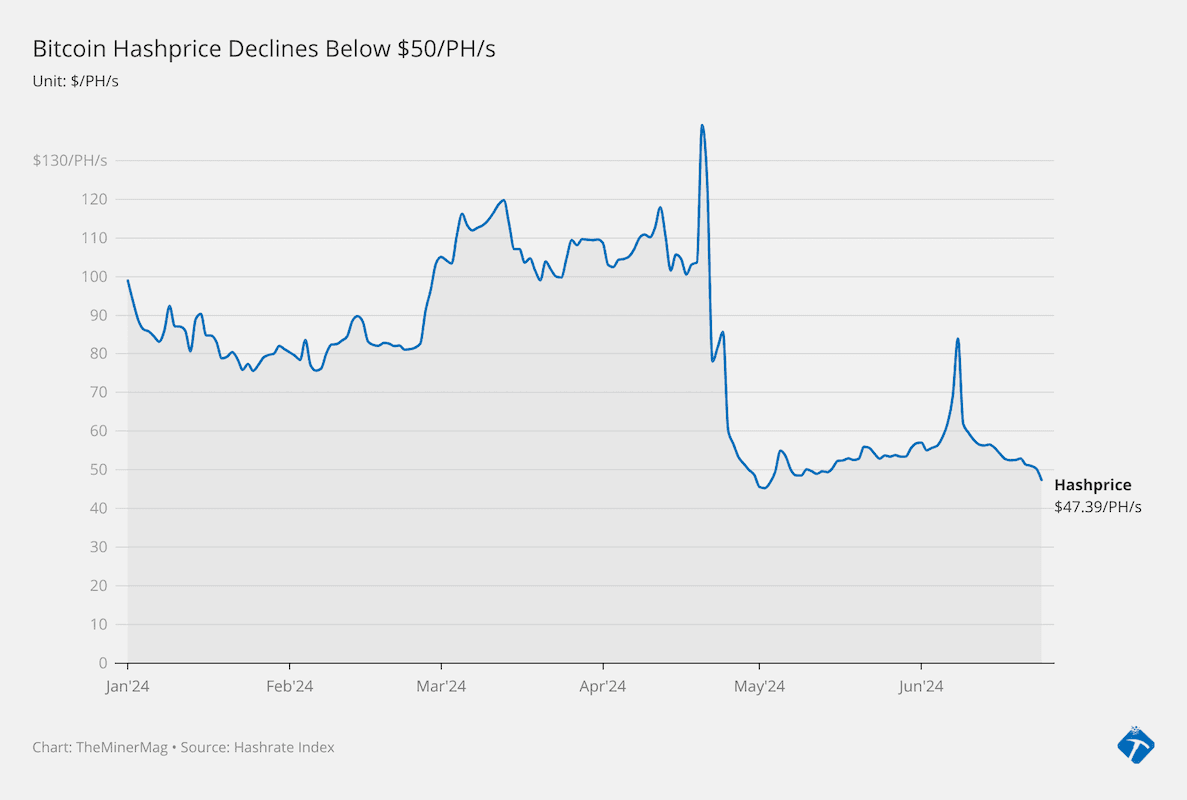Click TheMinerMag pickaxe logo icon
The width and height of the screenshot is (1187, 800).
1135,745
